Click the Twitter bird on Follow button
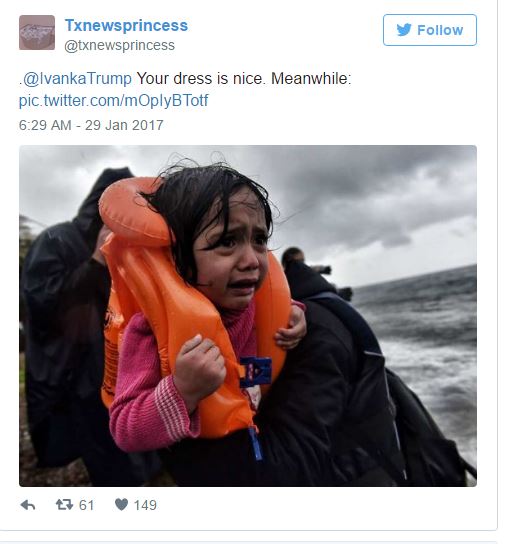The width and height of the screenshot is (513, 544). [404, 30]
